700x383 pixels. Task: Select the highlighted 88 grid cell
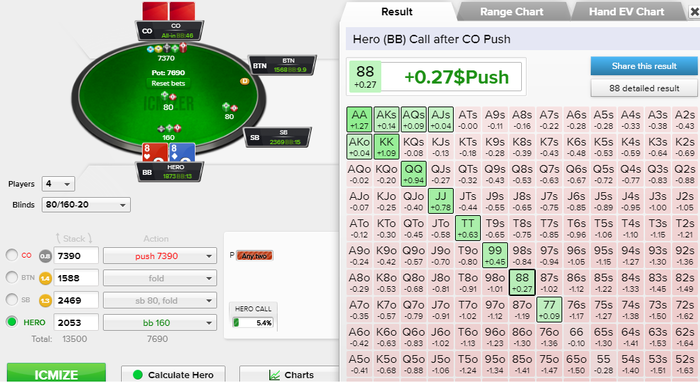coord(522,282)
